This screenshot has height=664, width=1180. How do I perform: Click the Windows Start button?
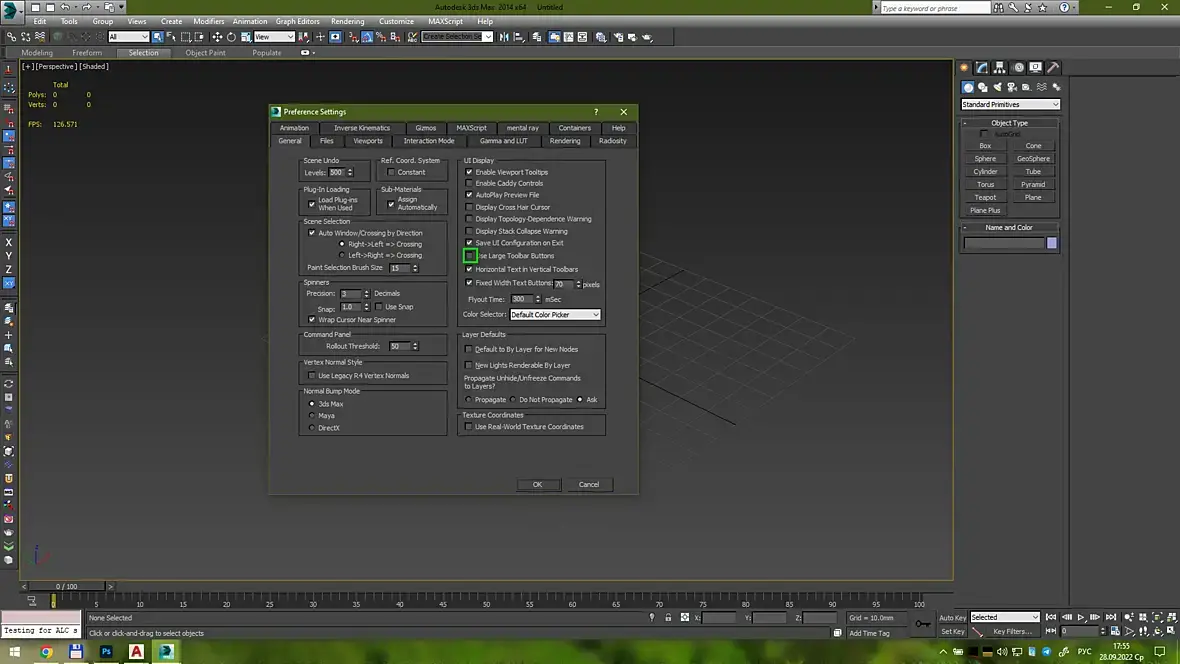tap(14, 651)
